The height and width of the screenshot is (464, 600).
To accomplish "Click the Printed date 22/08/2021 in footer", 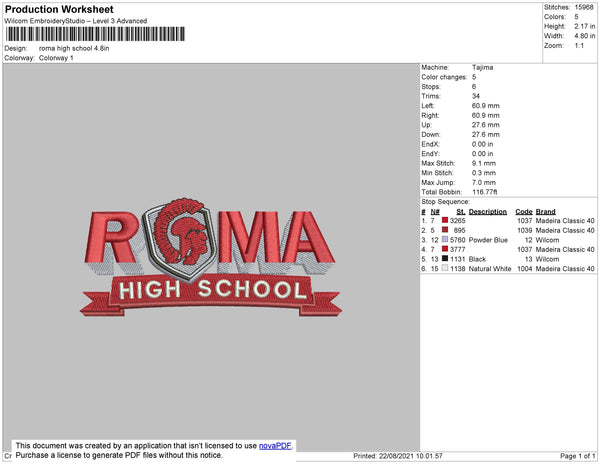I will (x=398, y=456).
